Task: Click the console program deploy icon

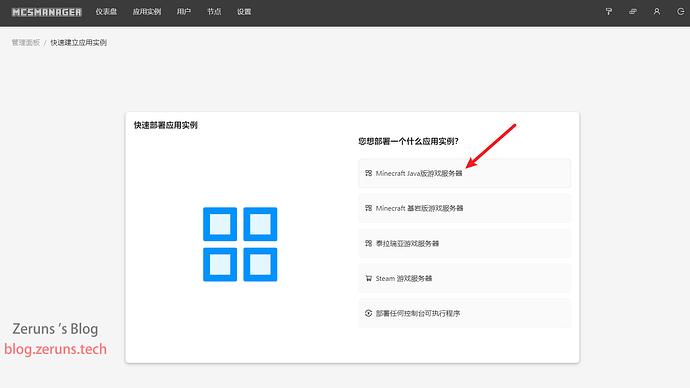Action: pos(368,313)
